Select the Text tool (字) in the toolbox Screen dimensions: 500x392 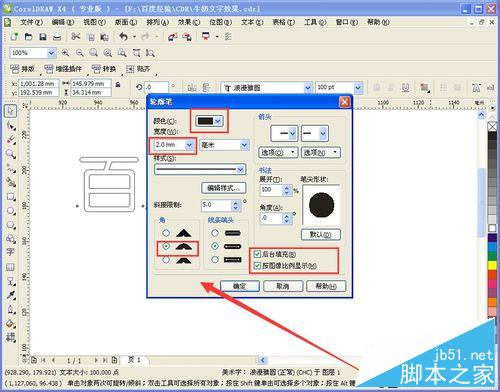pyautogui.click(x=10, y=252)
